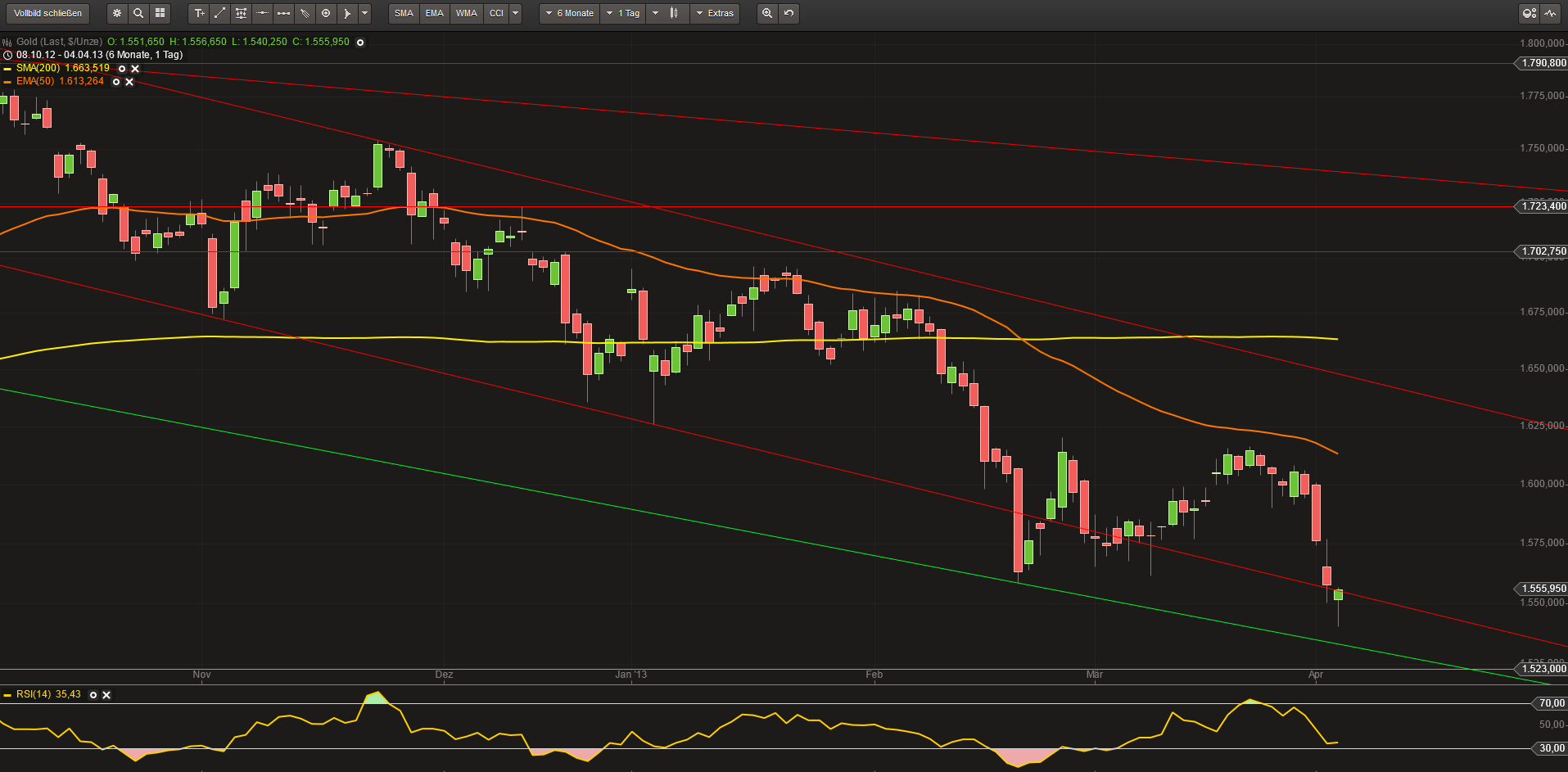Select the CCI indicator tab

[x=496, y=13]
